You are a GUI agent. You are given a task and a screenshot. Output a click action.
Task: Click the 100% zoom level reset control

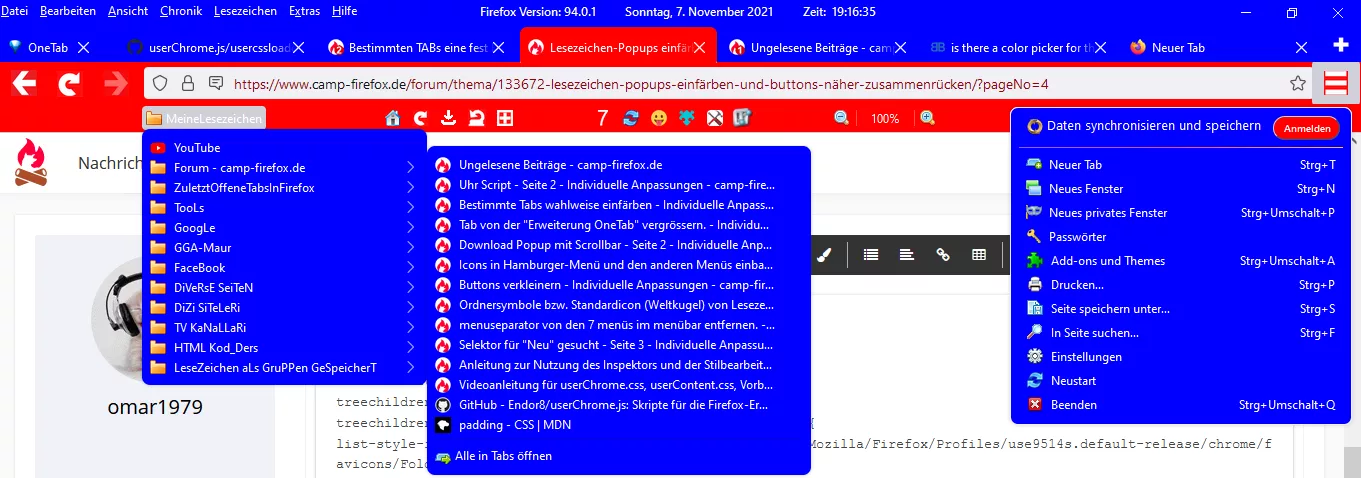pyautogui.click(x=884, y=118)
